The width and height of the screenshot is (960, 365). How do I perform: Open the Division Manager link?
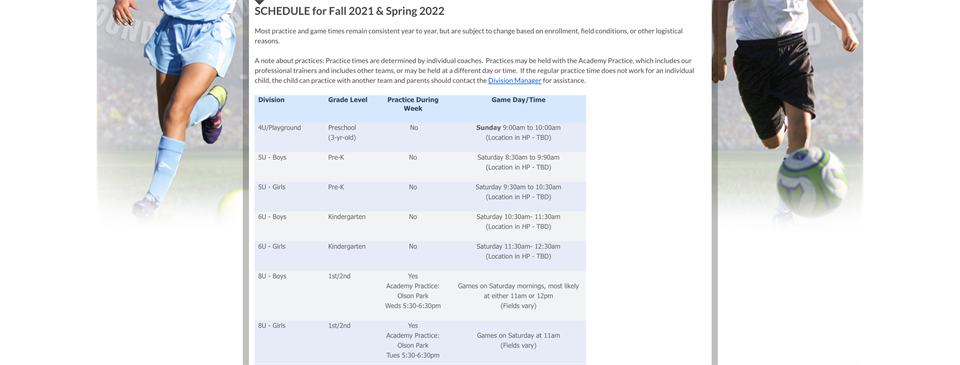click(514, 80)
